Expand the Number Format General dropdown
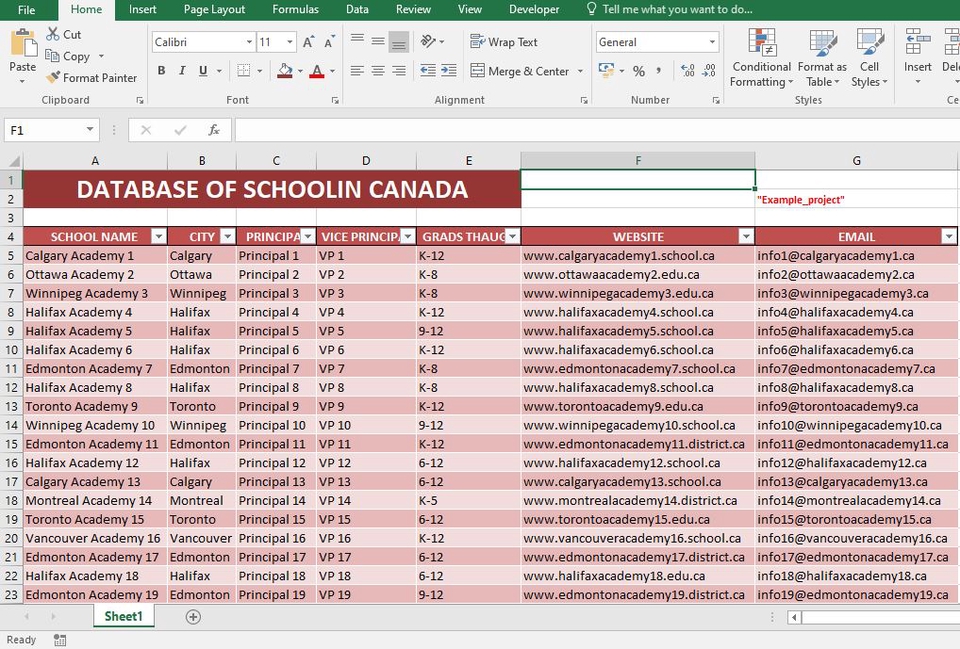The height and width of the screenshot is (649, 960). coord(712,42)
